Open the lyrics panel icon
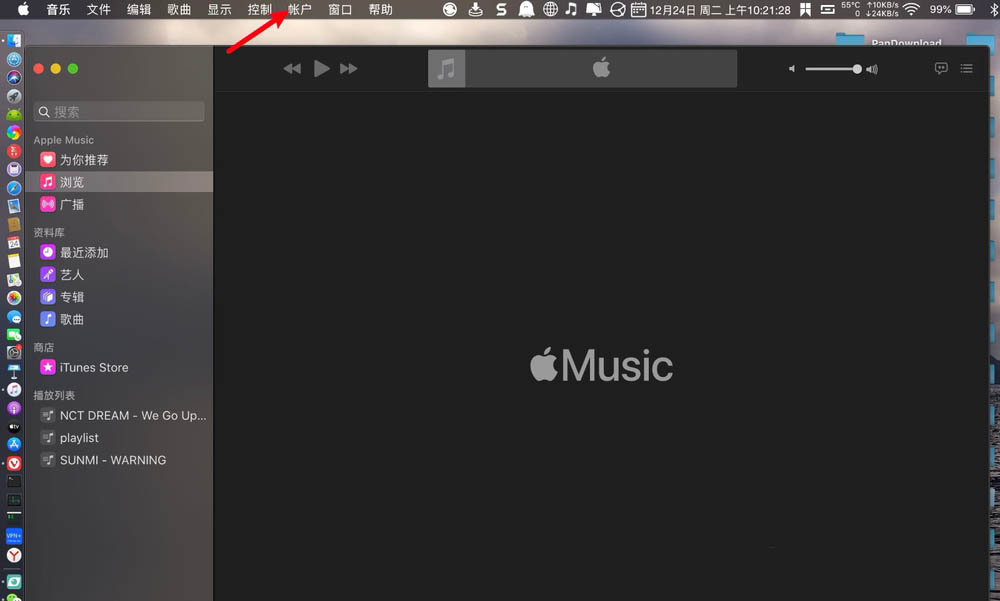 click(x=941, y=68)
